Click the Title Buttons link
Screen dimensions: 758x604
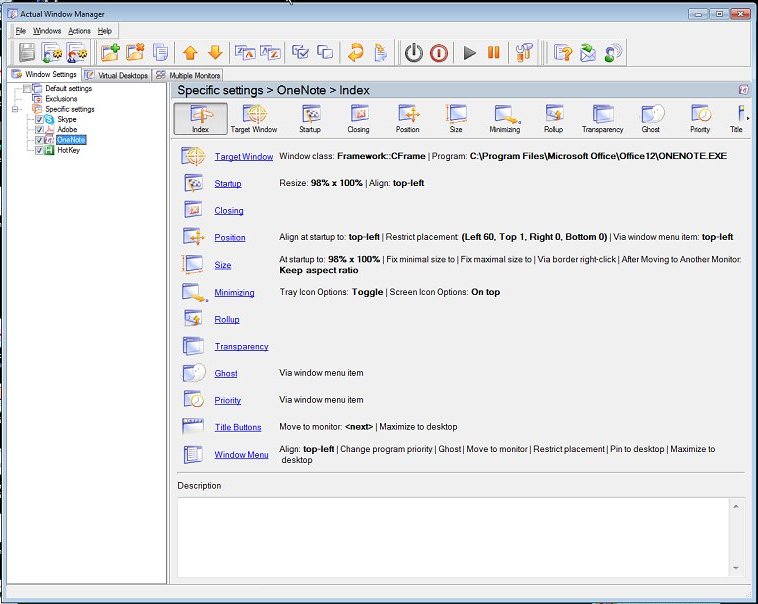coord(238,427)
